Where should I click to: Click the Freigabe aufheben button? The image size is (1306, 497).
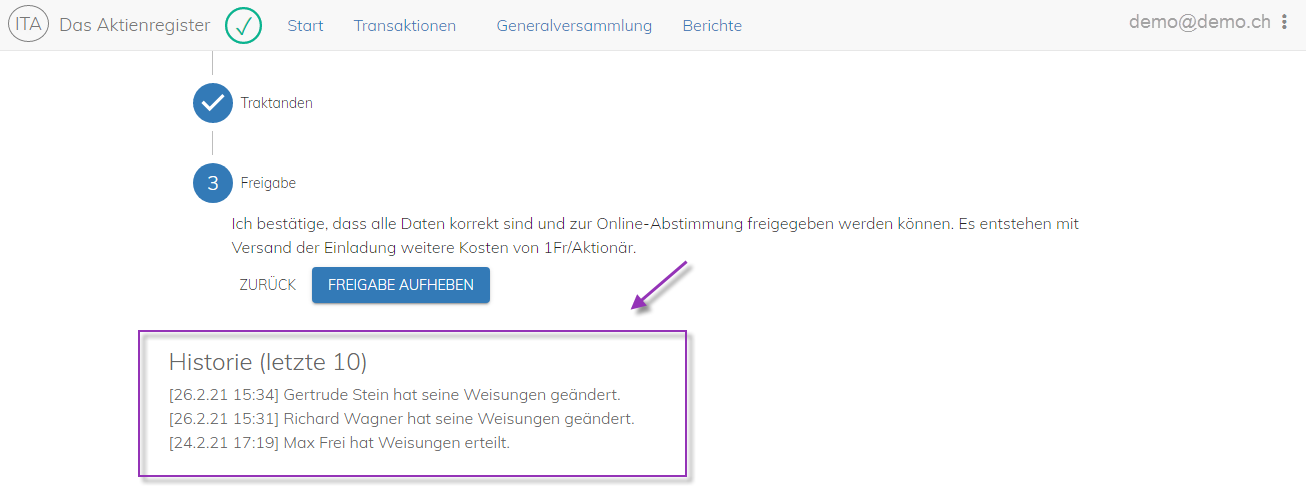click(x=401, y=285)
